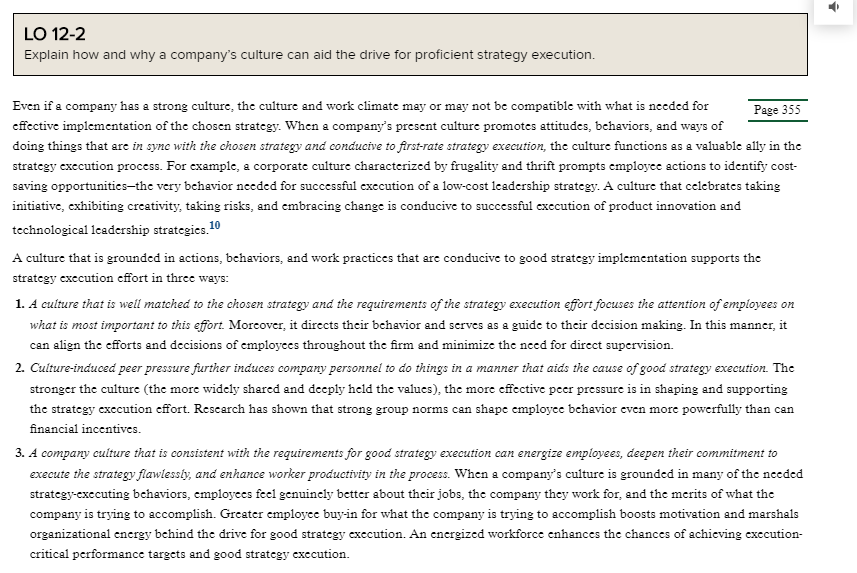Click the read-aloud speaker icon
The width and height of the screenshot is (857, 573).
click(x=834, y=7)
